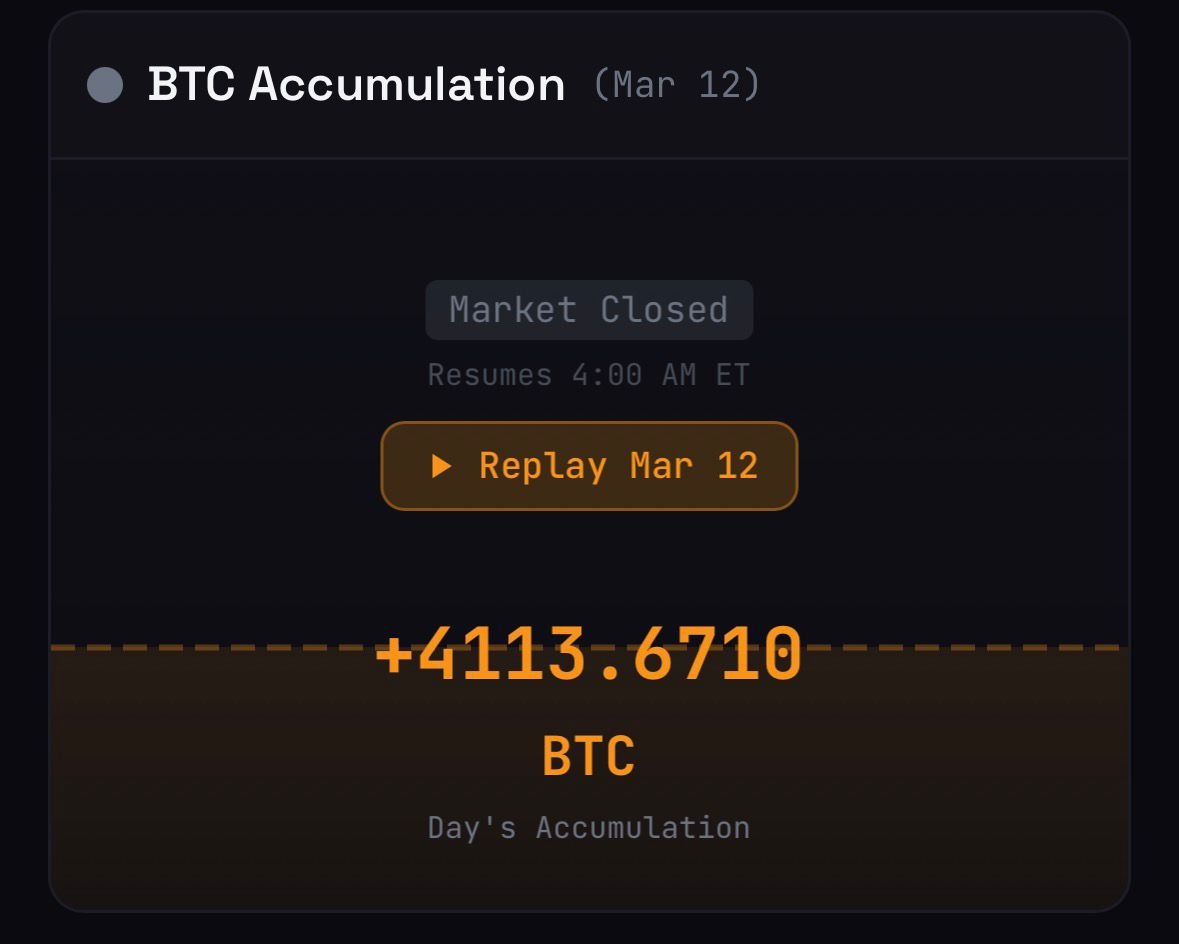Image resolution: width=1179 pixels, height=944 pixels.
Task: Click the Day's Accumulation caption
Action: point(589,828)
